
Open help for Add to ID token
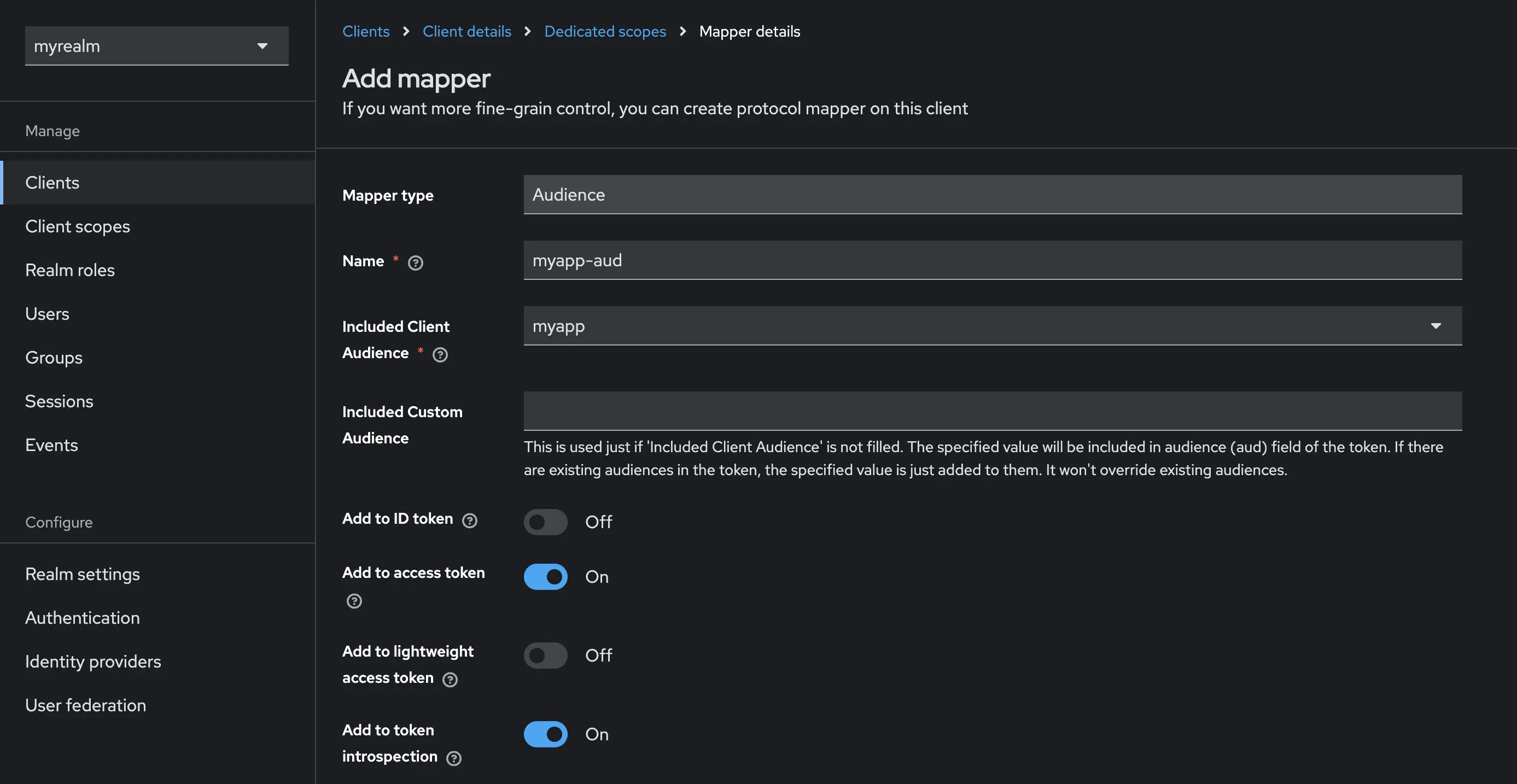(469, 520)
